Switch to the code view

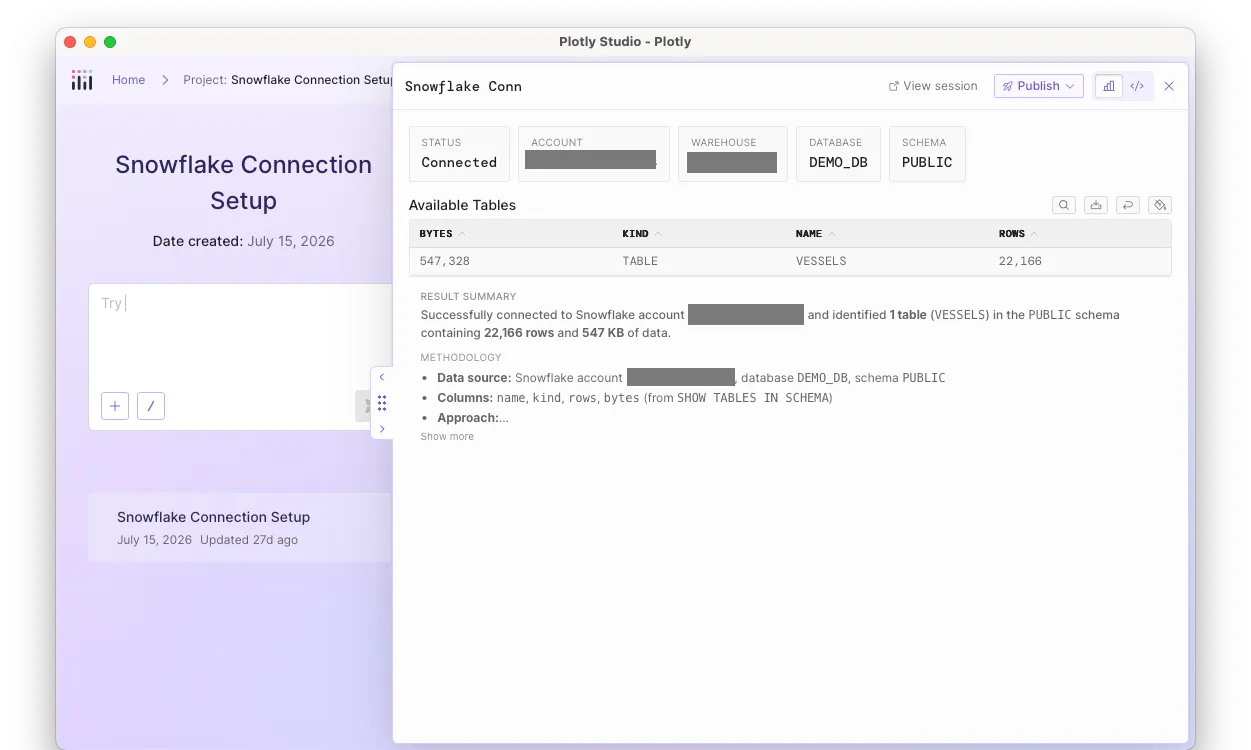tap(1137, 86)
